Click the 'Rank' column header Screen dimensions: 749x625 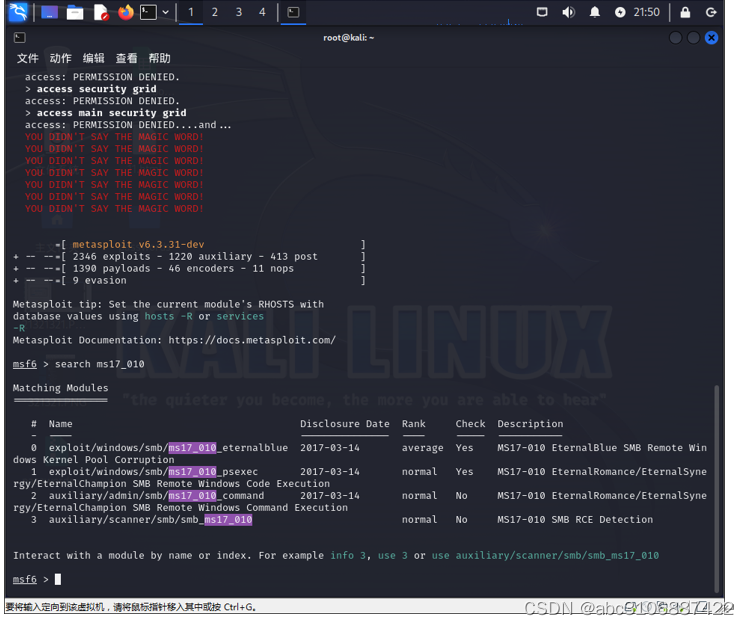click(413, 424)
